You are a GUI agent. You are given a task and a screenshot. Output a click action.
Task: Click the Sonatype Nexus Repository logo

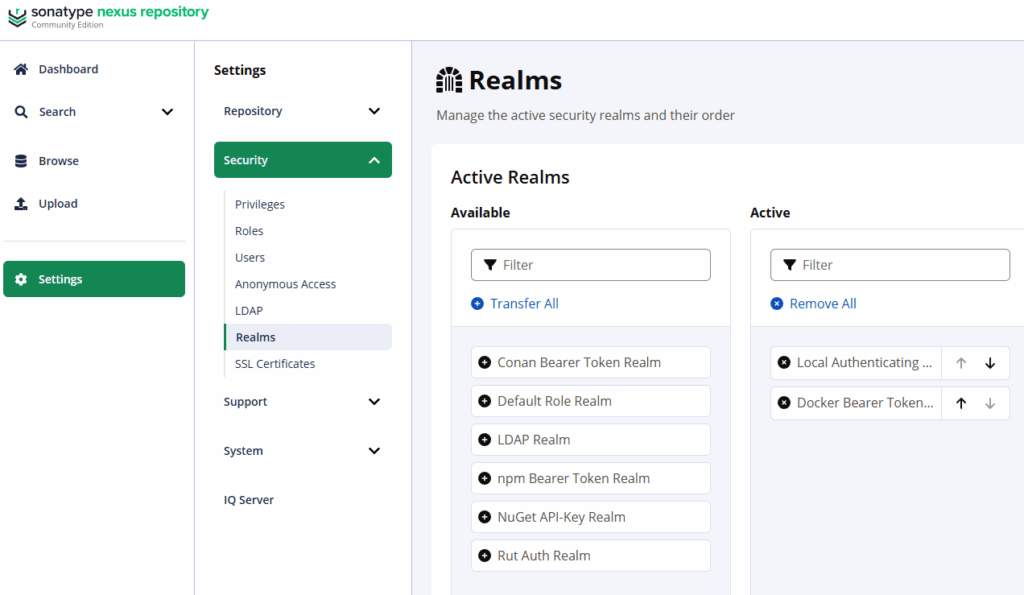click(108, 16)
